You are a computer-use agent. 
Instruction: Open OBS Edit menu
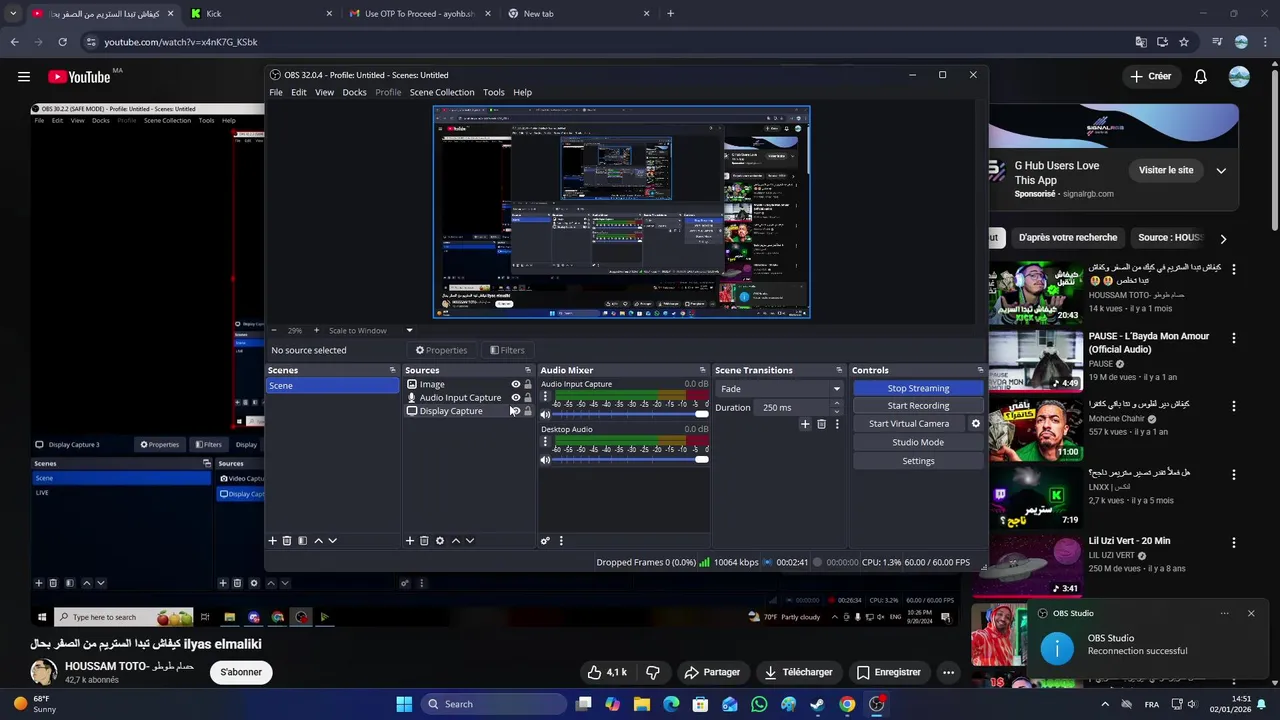pos(299,92)
